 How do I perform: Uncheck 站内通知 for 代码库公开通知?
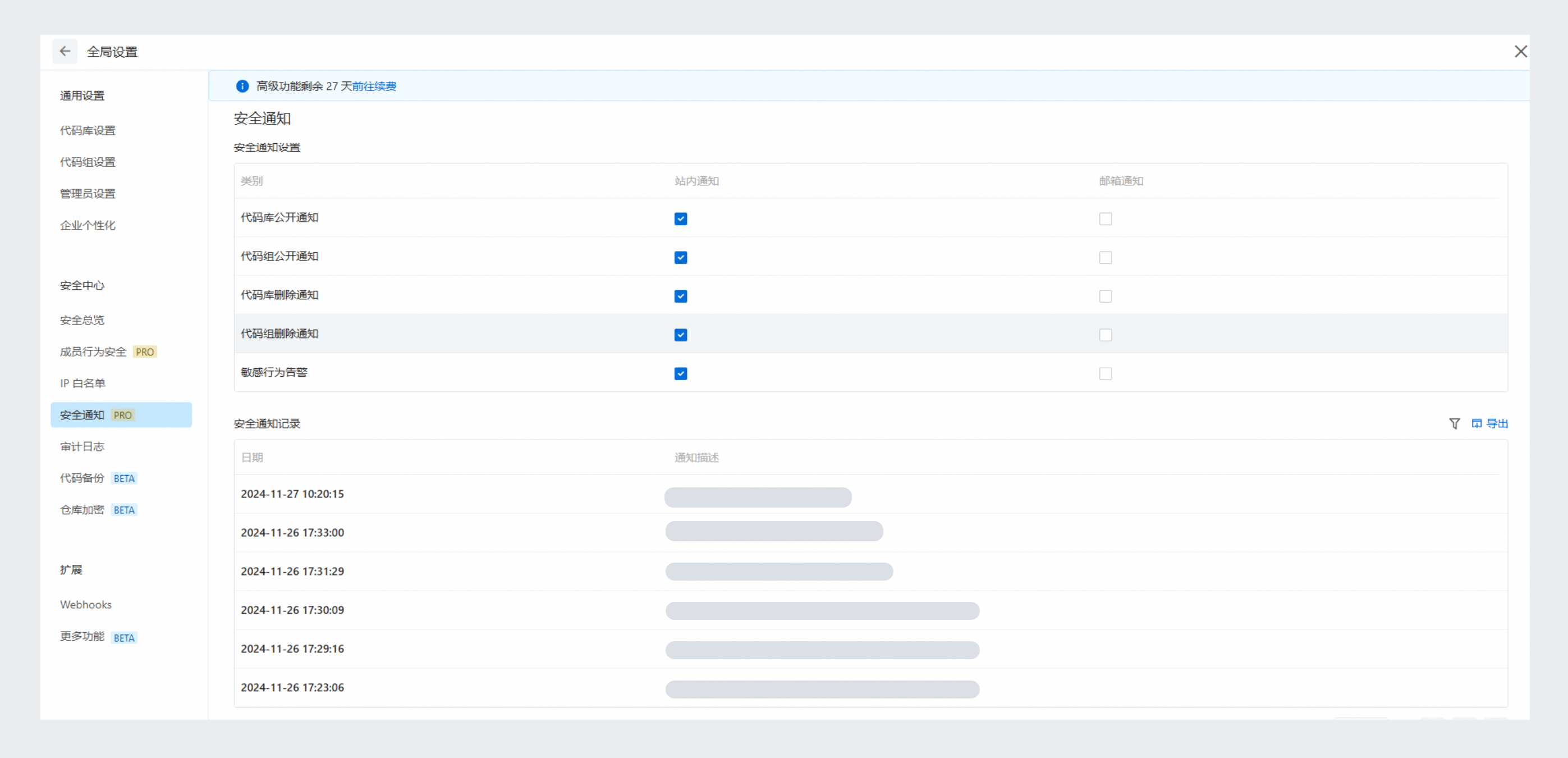[x=681, y=218]
